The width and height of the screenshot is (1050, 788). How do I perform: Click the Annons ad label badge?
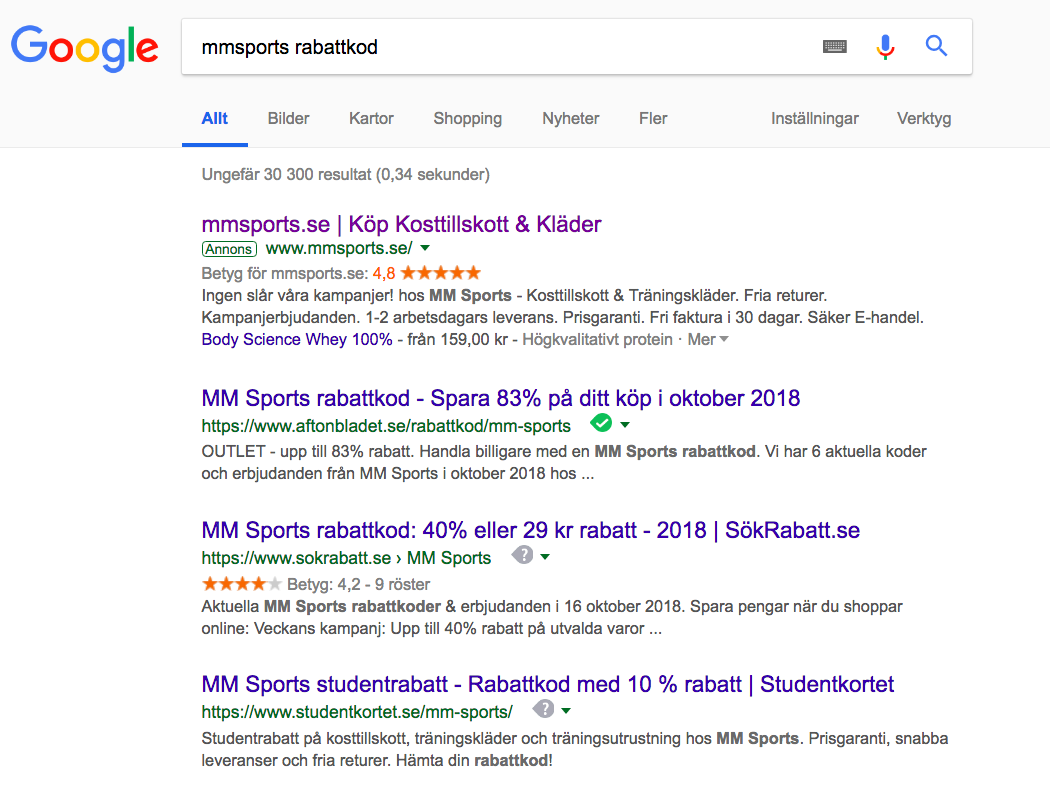coord(229,249)
